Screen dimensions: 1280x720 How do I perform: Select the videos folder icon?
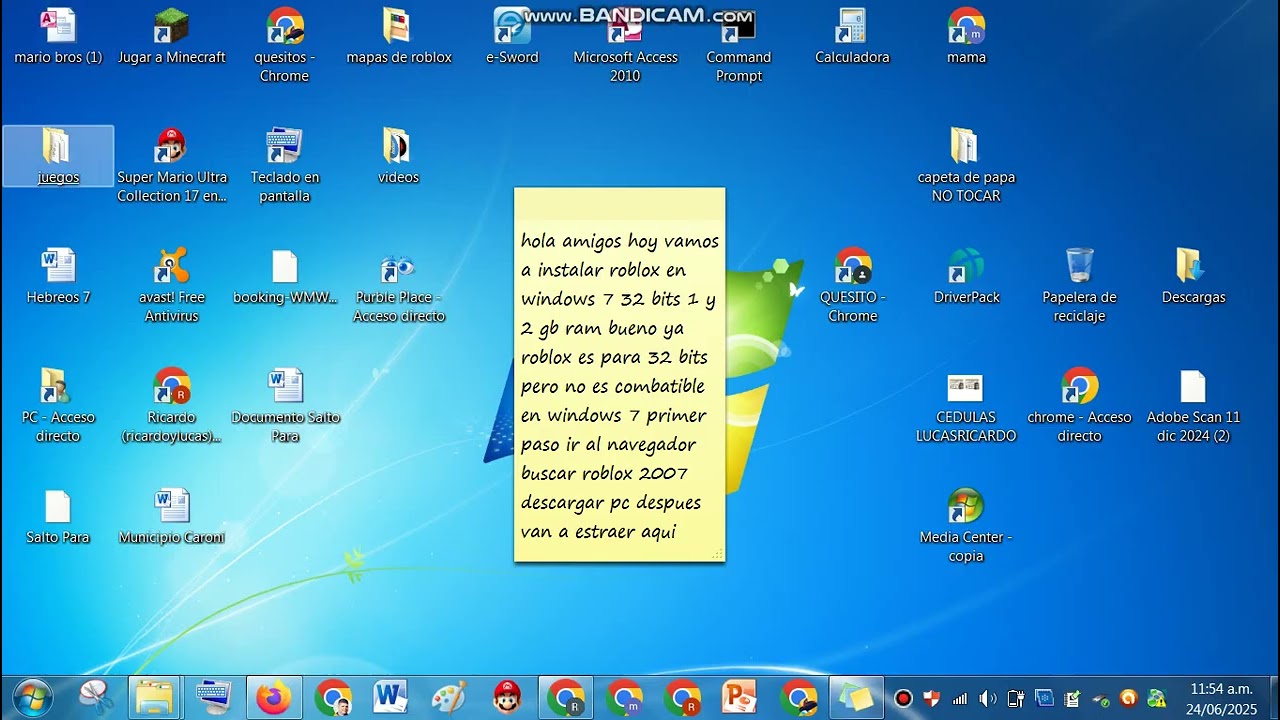[398, 156]
